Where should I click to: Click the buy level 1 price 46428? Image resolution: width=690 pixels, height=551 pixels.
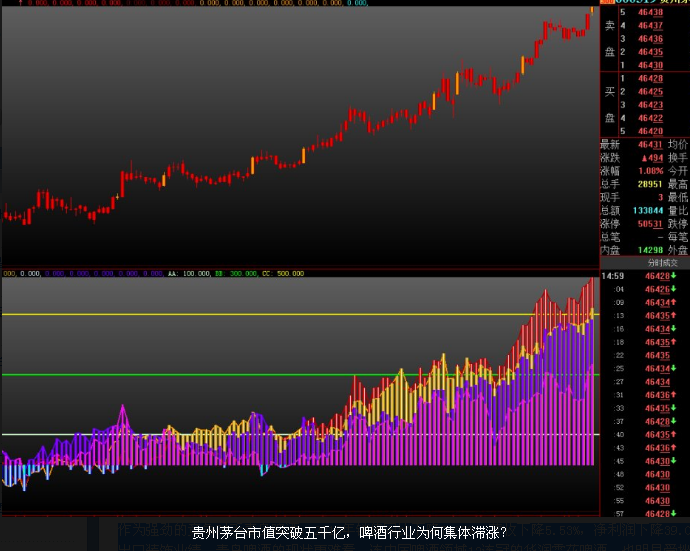click(650, 78)
